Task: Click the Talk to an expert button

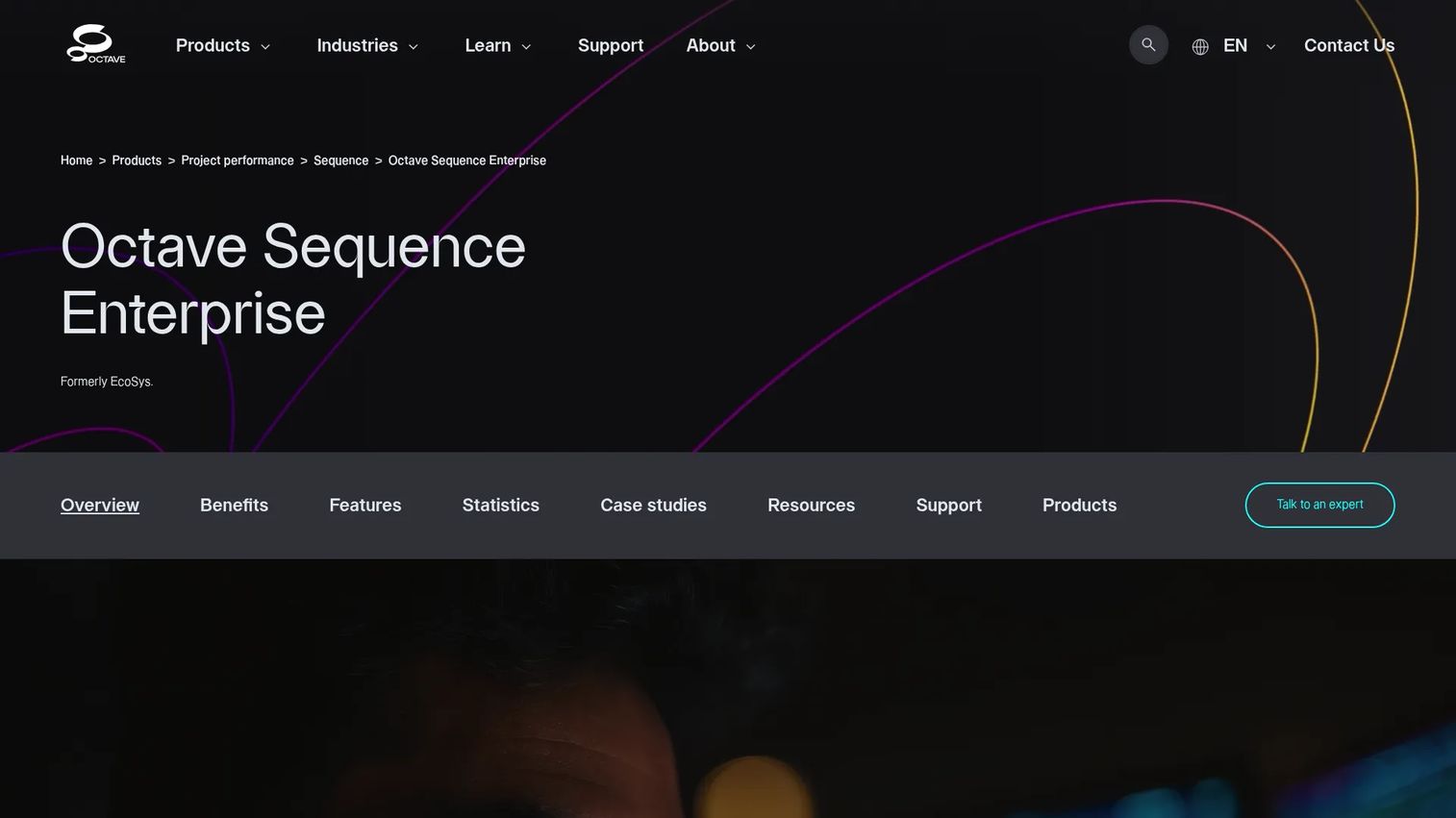Action: point(1319,505)
